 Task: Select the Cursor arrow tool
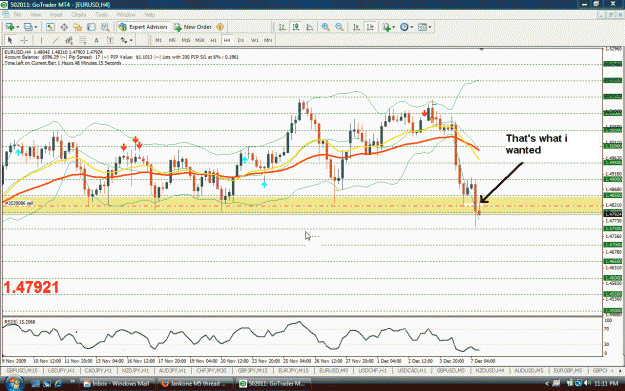coord(10,40)
